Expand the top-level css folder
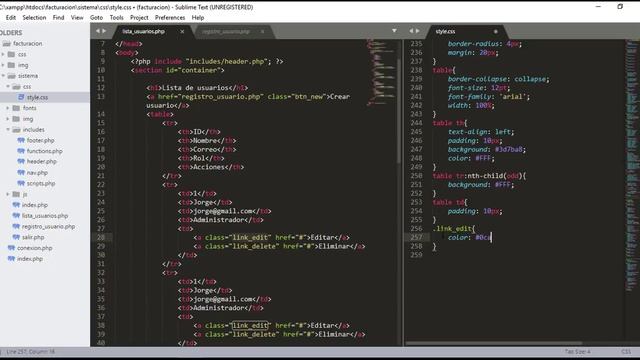 click(x=3, y=54)
